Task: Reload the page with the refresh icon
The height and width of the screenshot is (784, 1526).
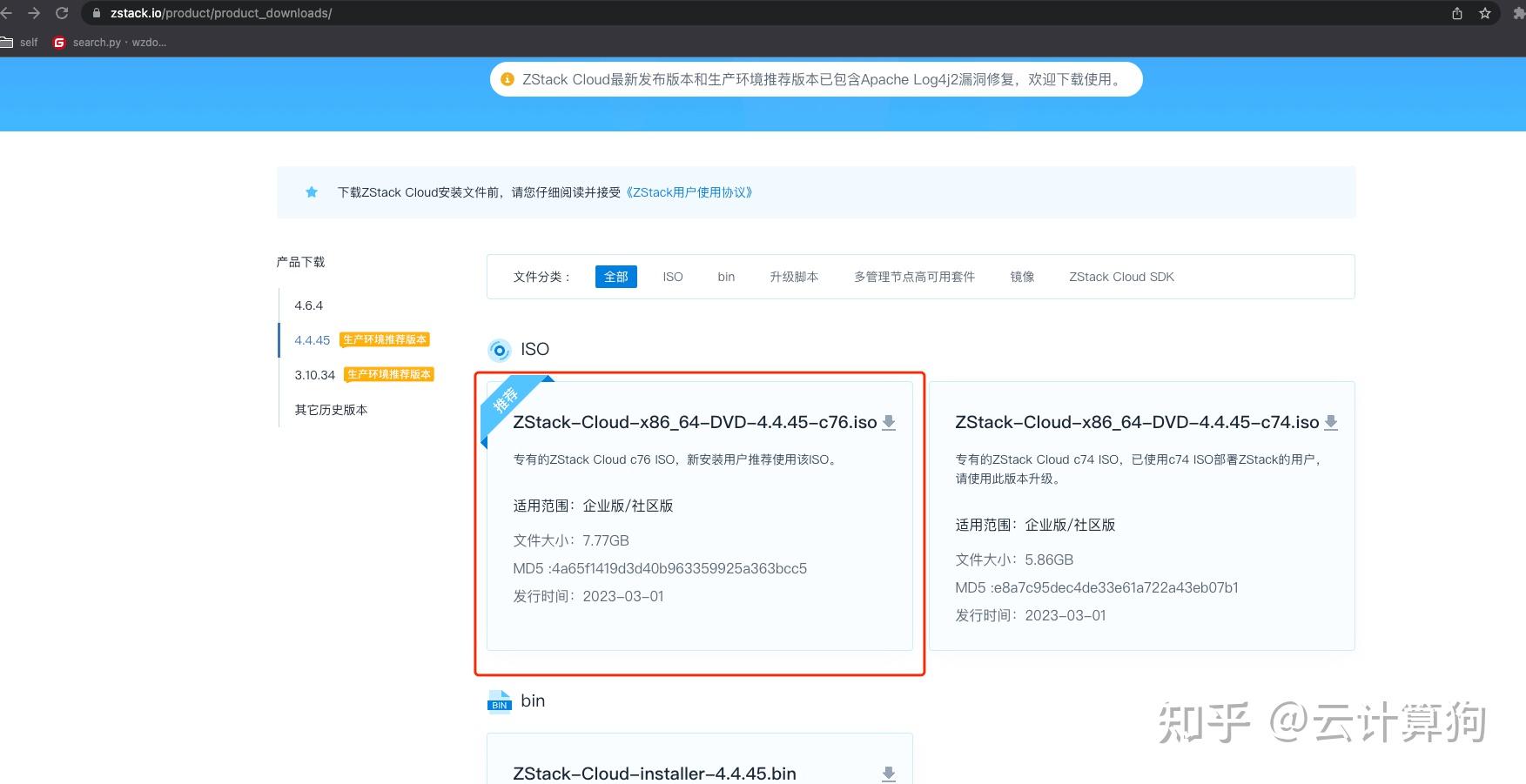Action: 62,13
